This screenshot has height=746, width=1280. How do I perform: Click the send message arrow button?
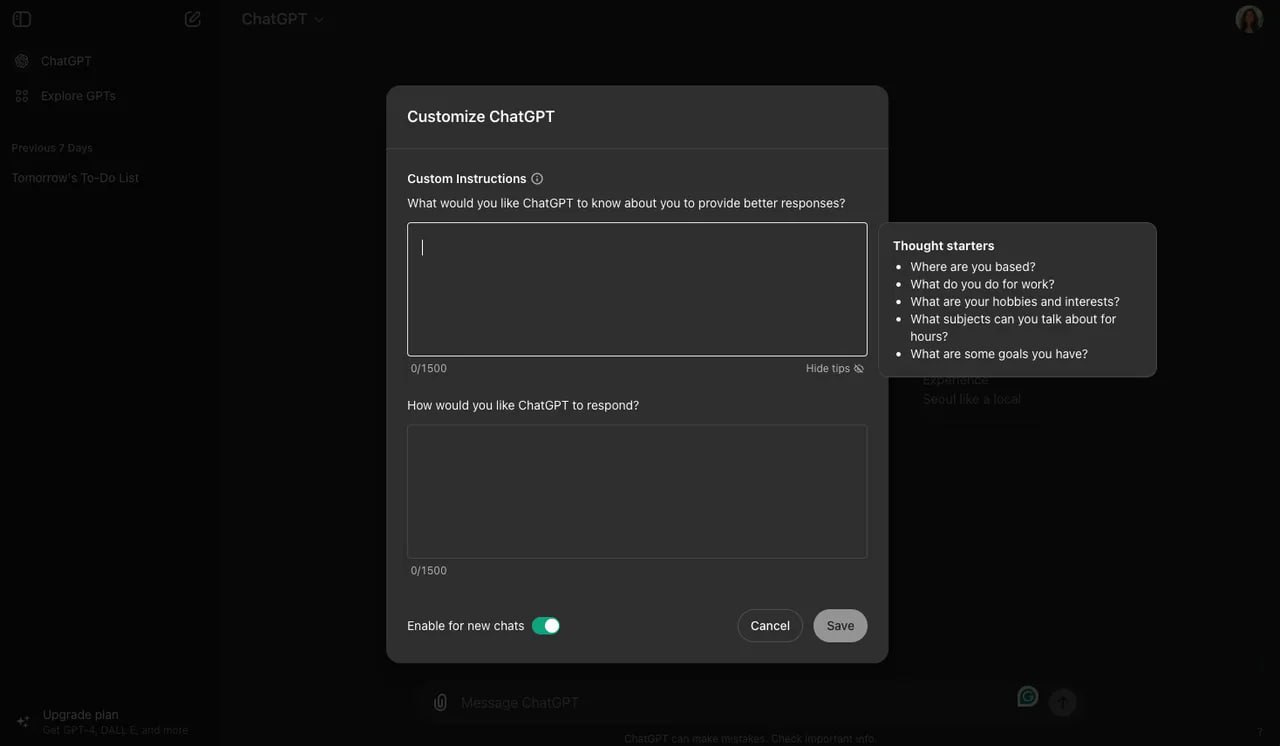click(x=1062, y=702)
